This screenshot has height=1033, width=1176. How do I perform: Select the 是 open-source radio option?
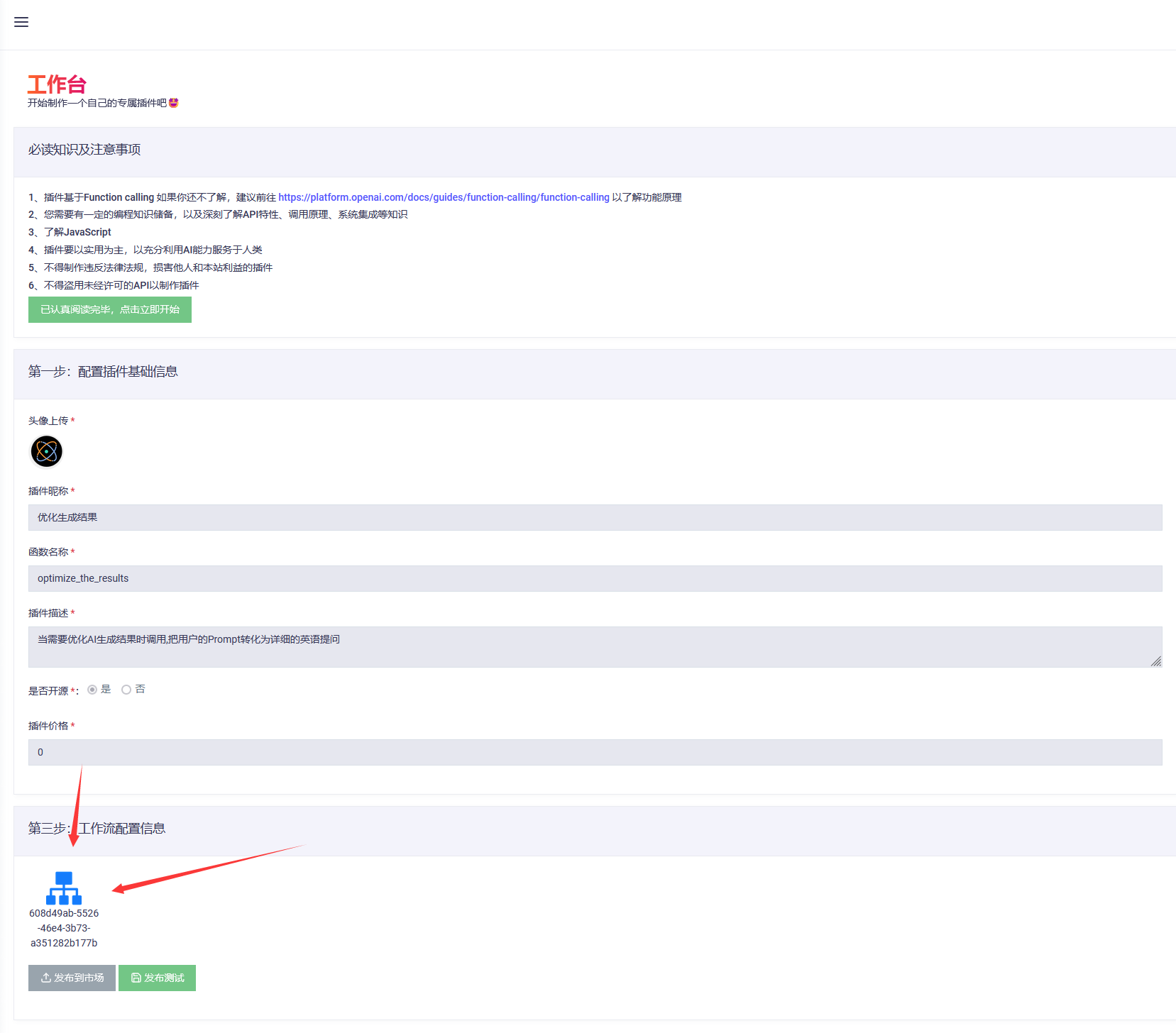(x=92, y=690)
